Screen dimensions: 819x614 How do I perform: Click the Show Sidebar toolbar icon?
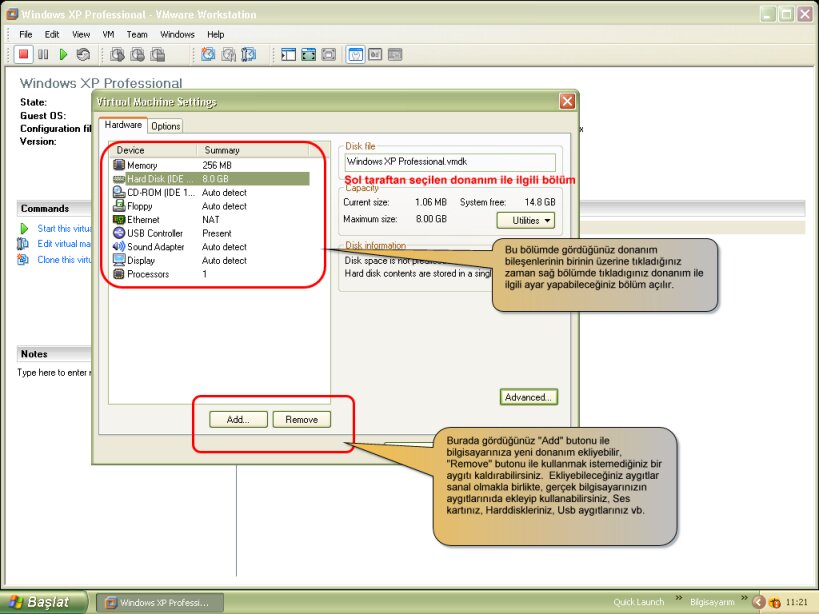[288, 54]
